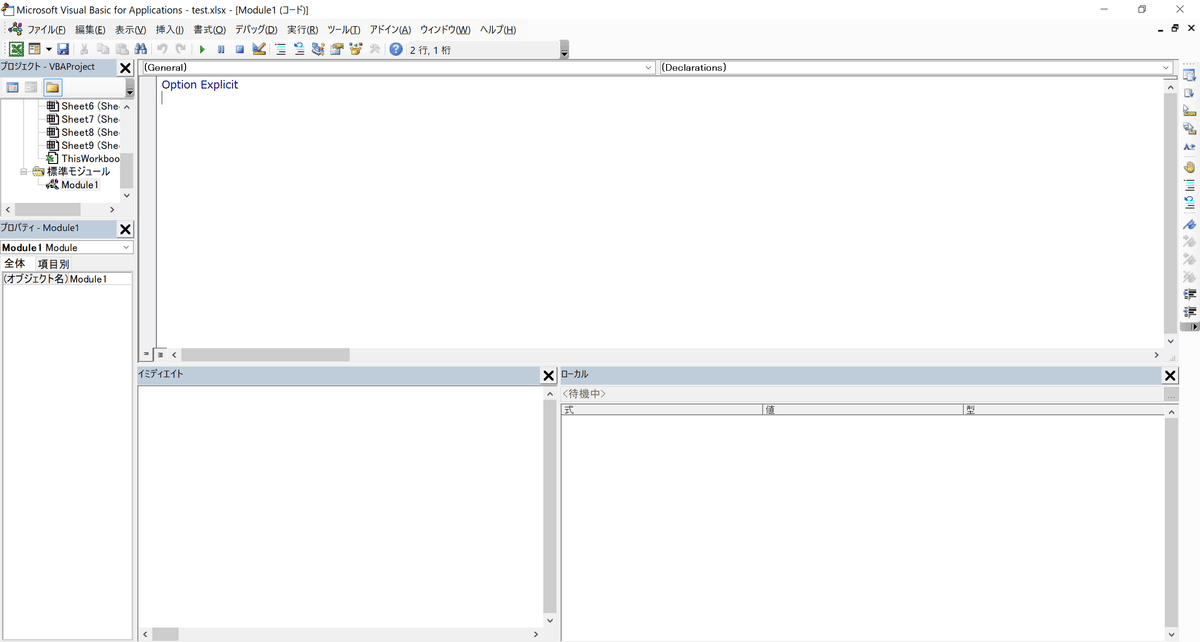
Task: Open the 編集(E) menu
Action: [x=90, y=30]
